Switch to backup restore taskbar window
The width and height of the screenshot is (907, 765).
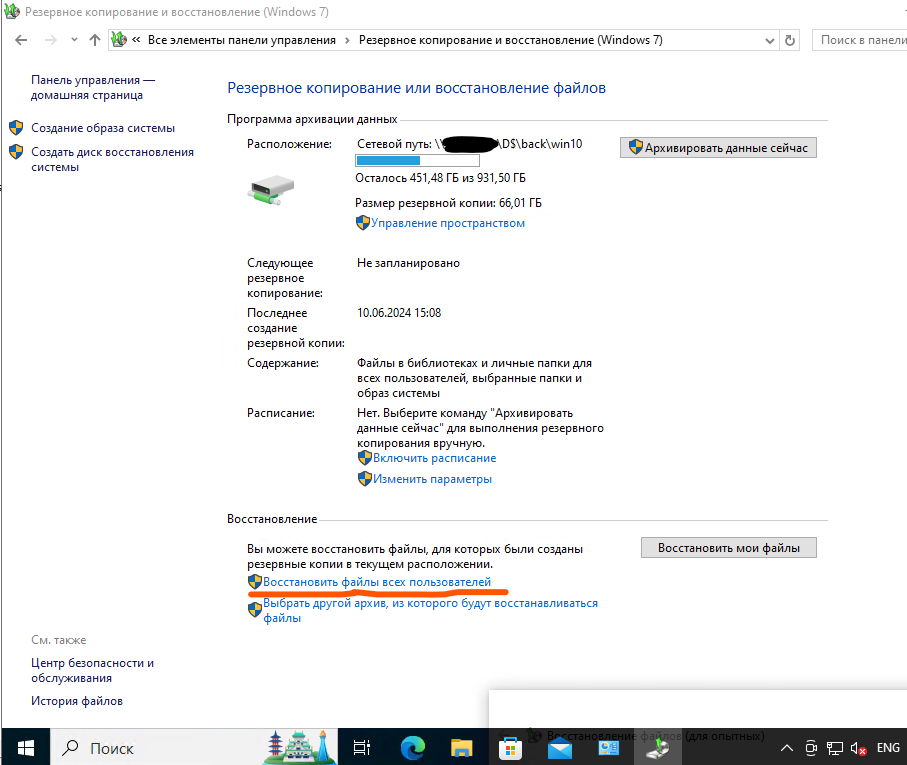658,748
